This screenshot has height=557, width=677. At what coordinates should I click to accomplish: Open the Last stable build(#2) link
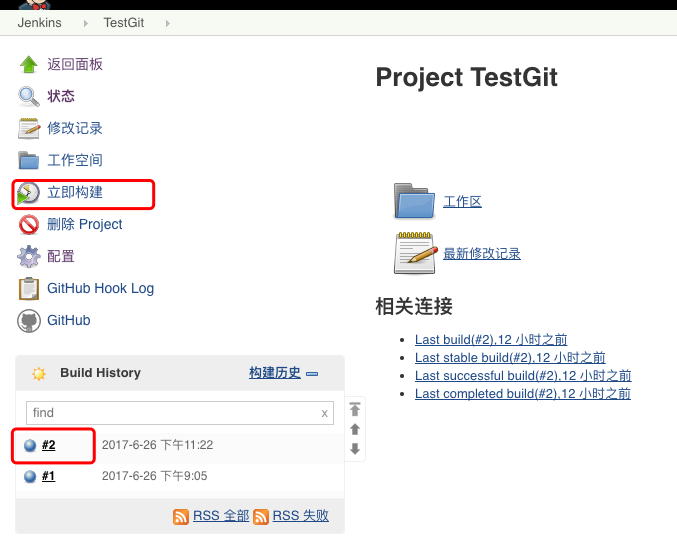510,358
